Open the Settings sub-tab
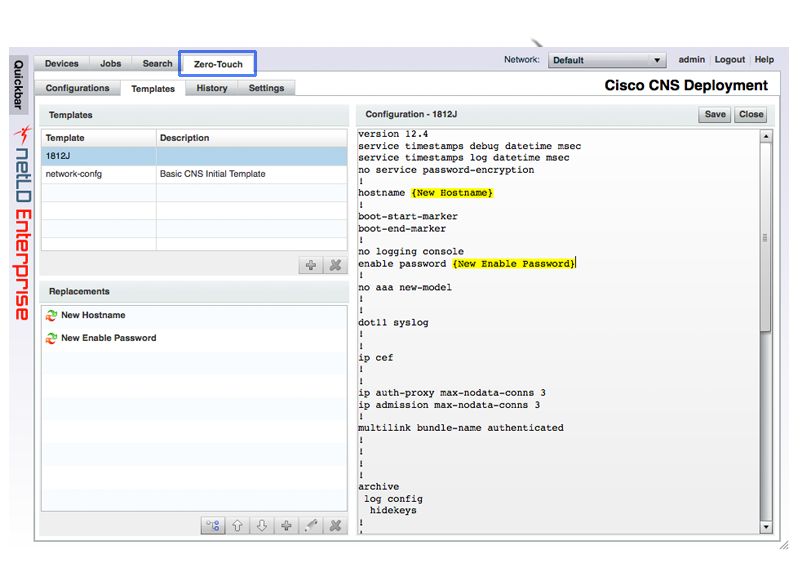The image size is (800, 580). [266, 88]
